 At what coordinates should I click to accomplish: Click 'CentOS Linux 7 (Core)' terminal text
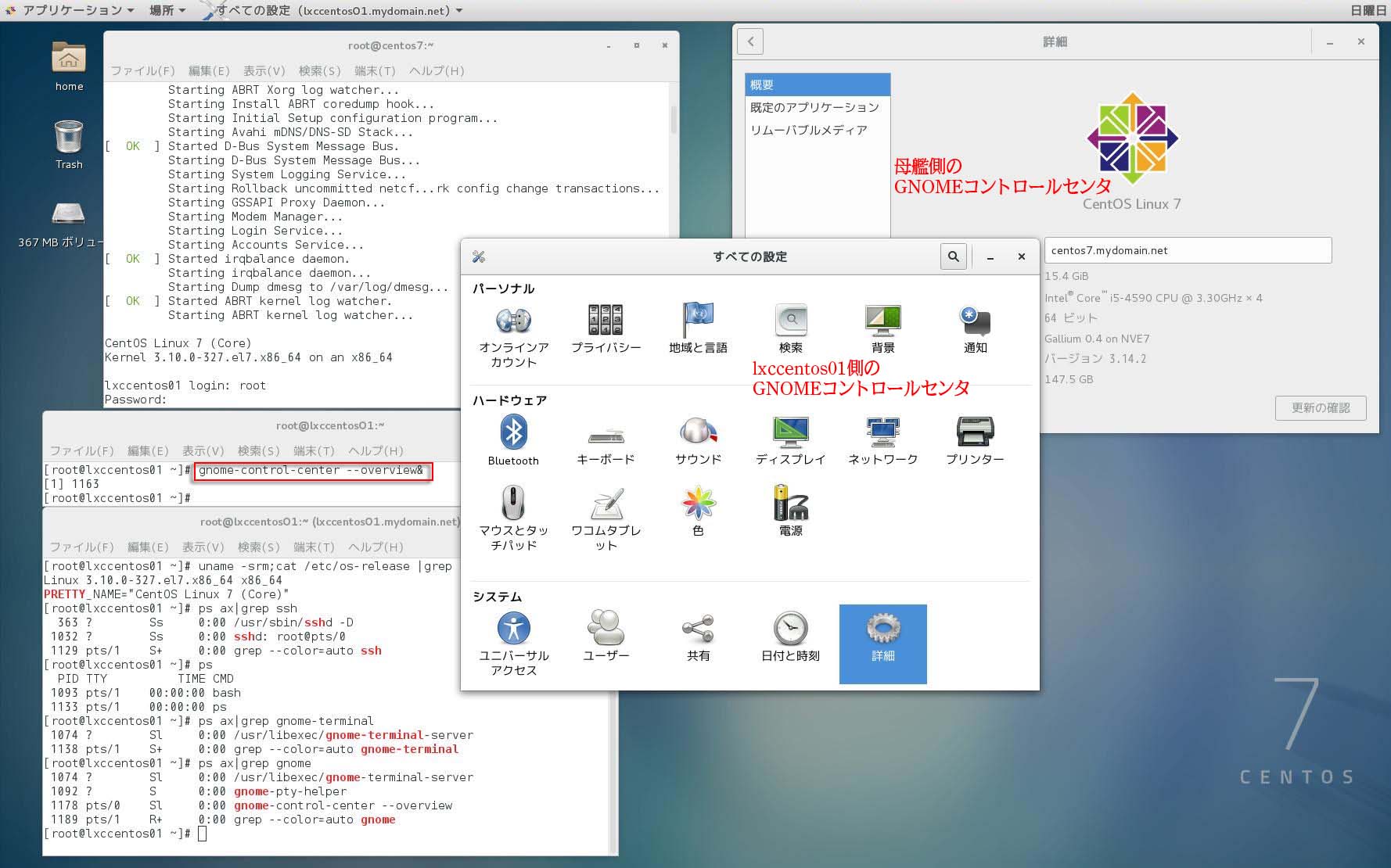tap(178, 343)
